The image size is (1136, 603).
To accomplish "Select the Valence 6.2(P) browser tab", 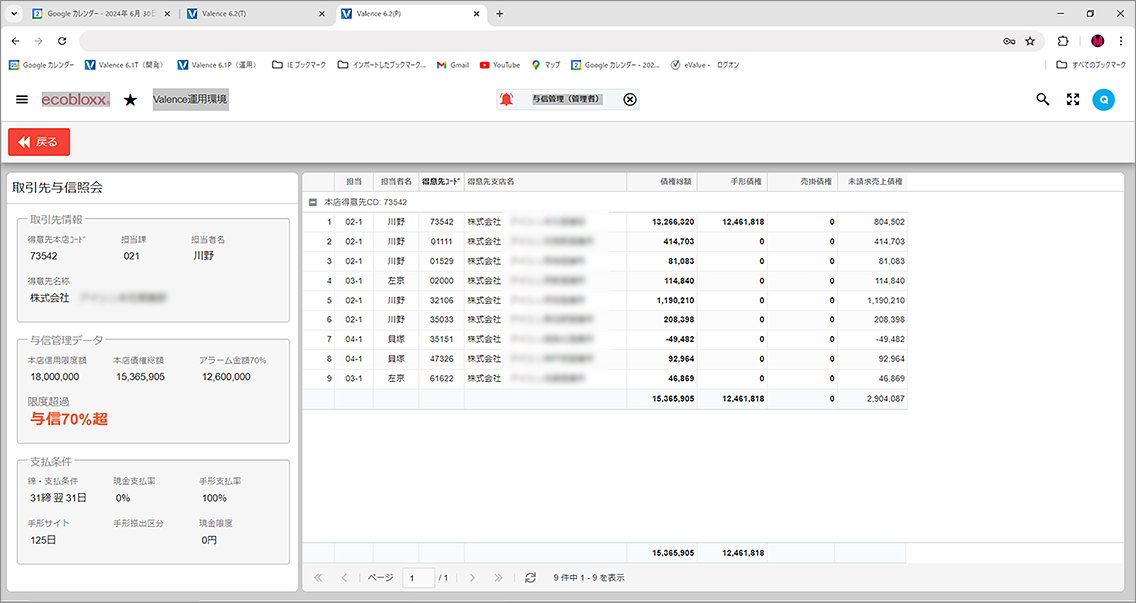I will coord(411,14).
